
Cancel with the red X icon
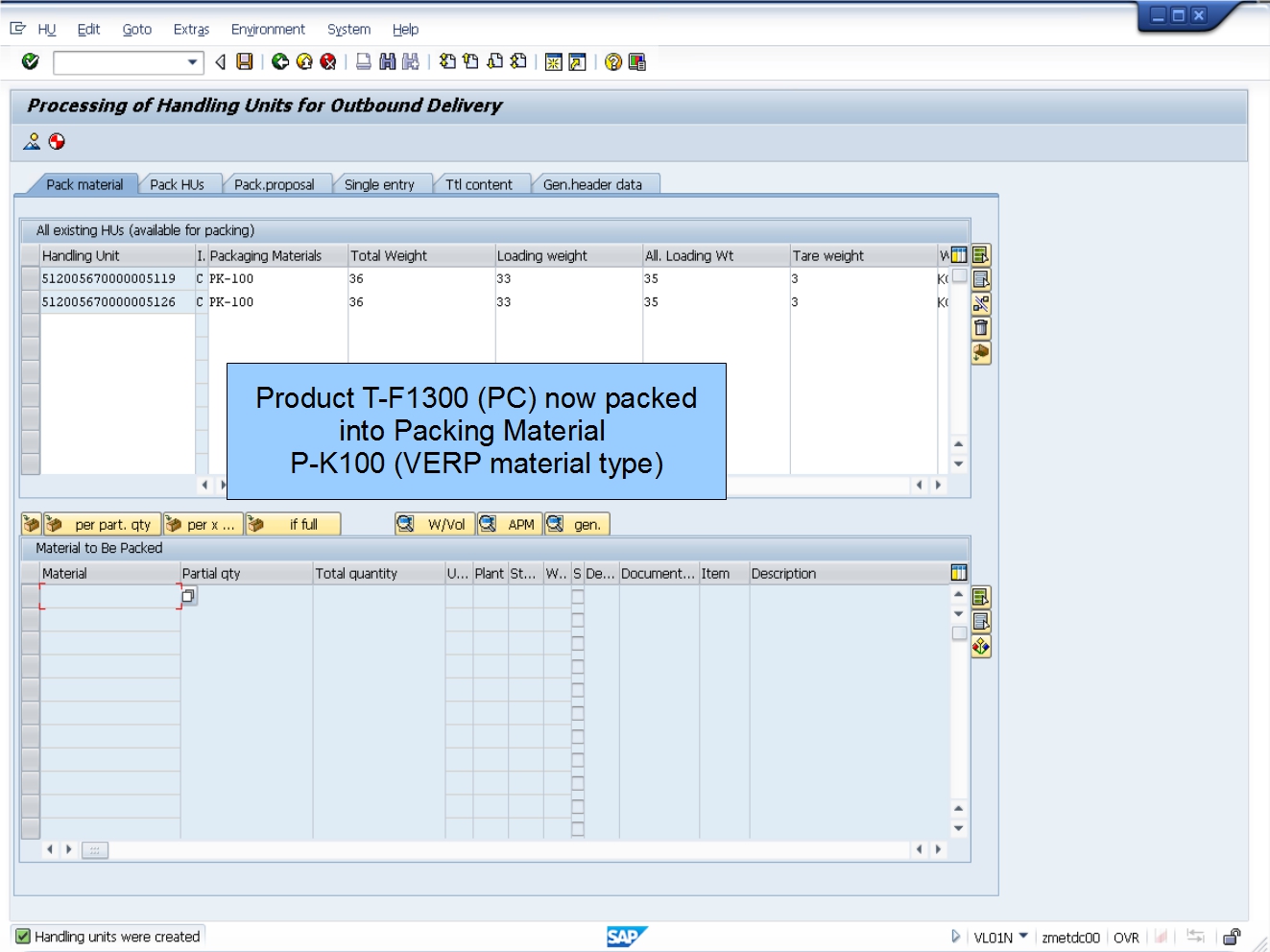point(328,61)
